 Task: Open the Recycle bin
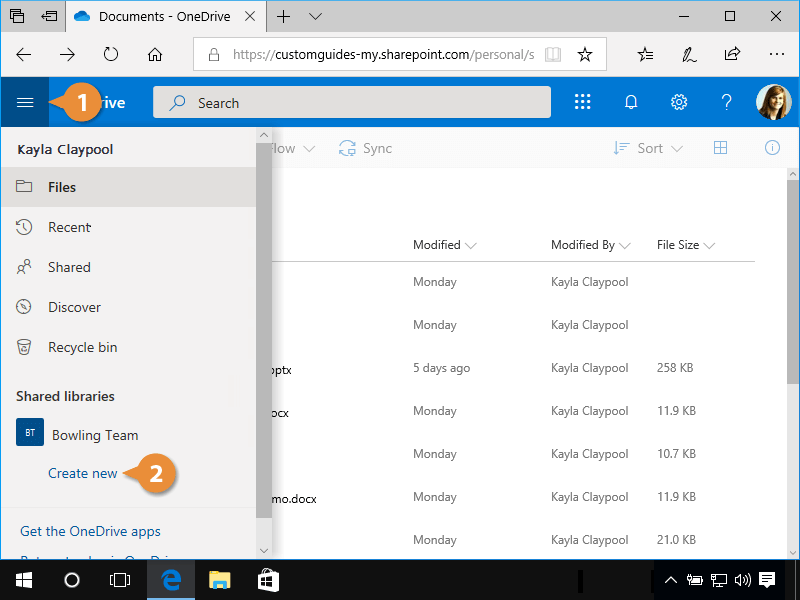point(129,347)
